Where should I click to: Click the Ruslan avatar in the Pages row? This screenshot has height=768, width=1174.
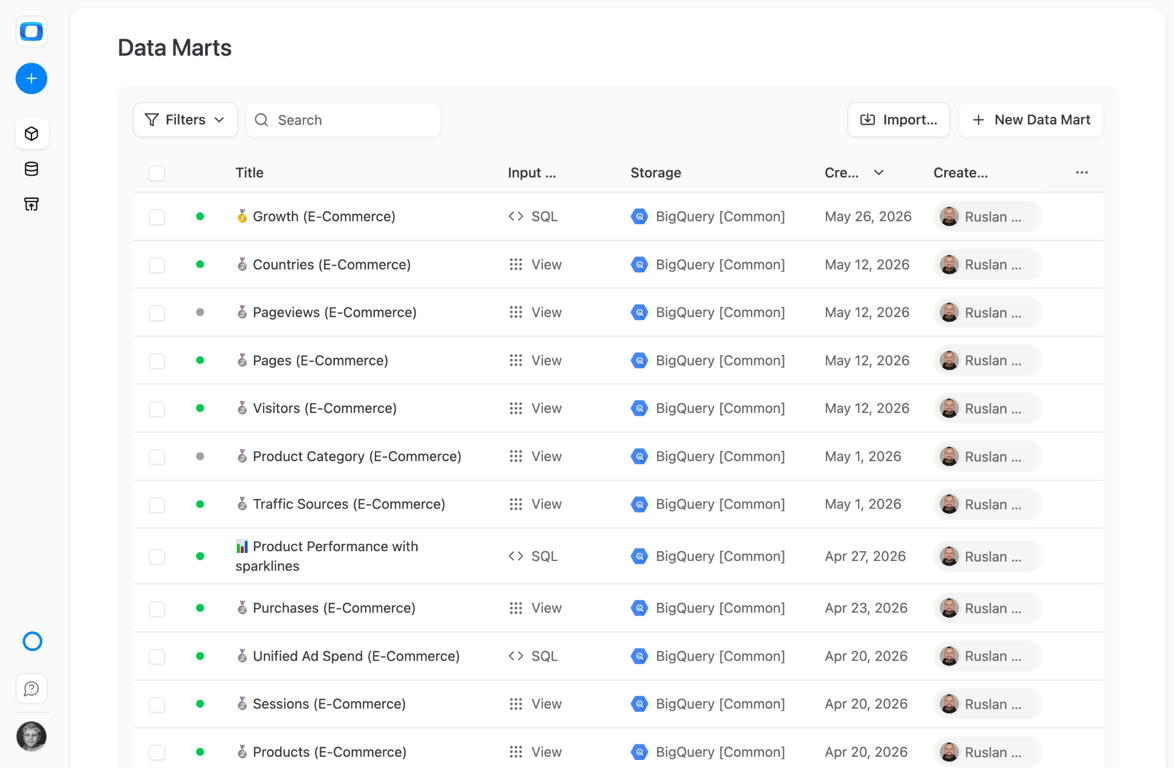tap(949, 360)
